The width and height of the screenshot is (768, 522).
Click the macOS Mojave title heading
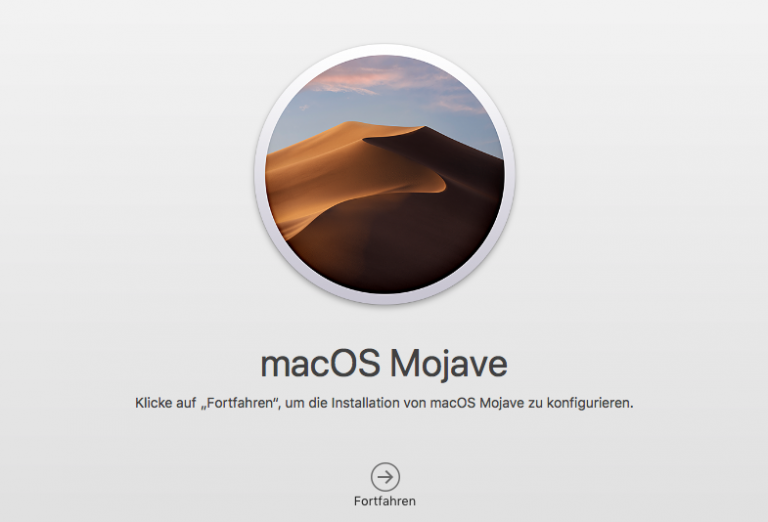coord(384,364)
